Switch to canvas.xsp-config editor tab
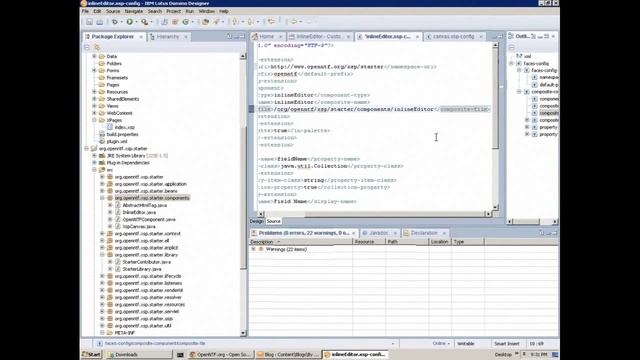640x360 pixels. pos(453,37)
